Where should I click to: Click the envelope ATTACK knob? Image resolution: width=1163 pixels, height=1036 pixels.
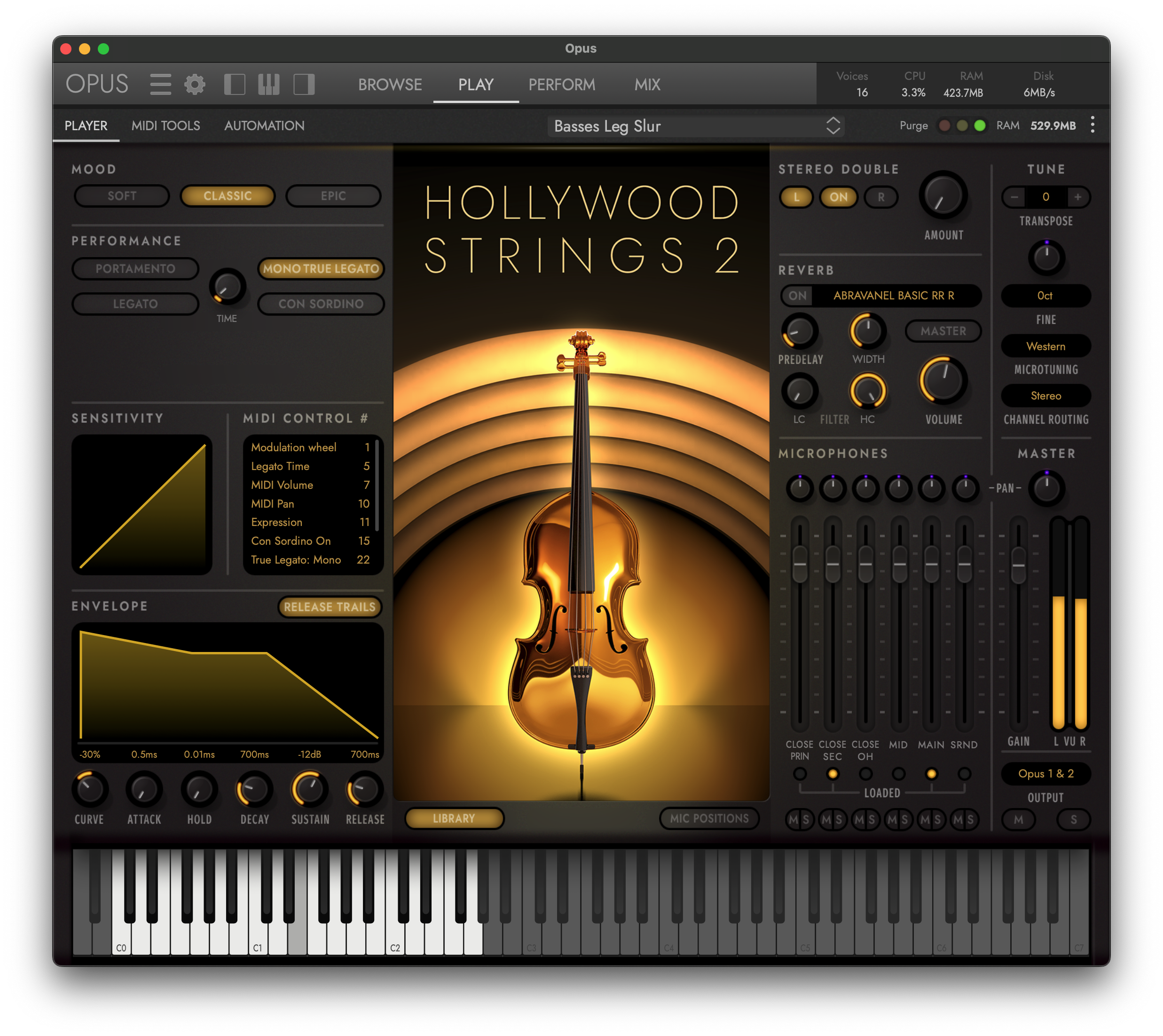tap(144, 789)
